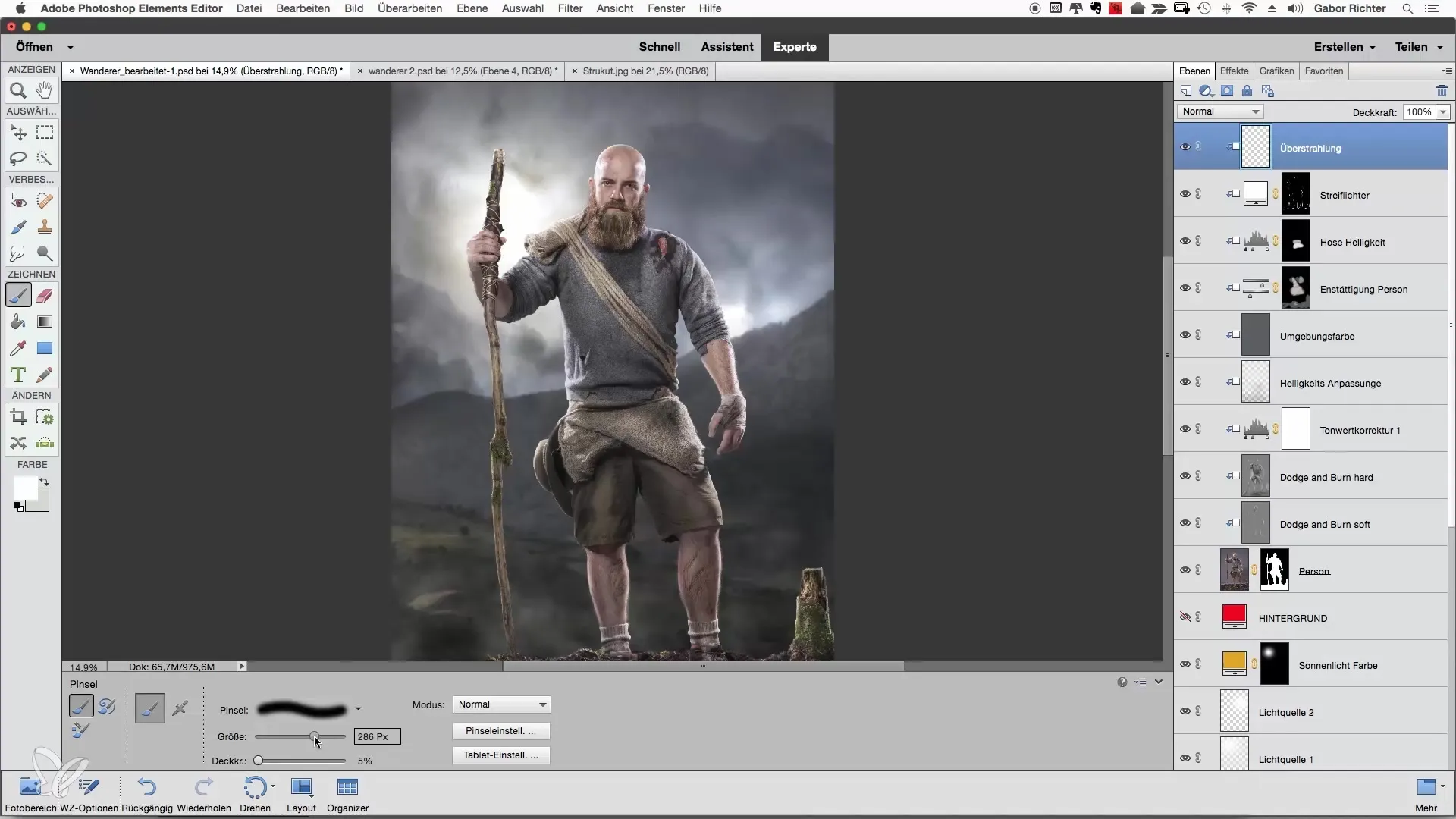
Task: Select the Recompose tool
Action: point(45,417)
